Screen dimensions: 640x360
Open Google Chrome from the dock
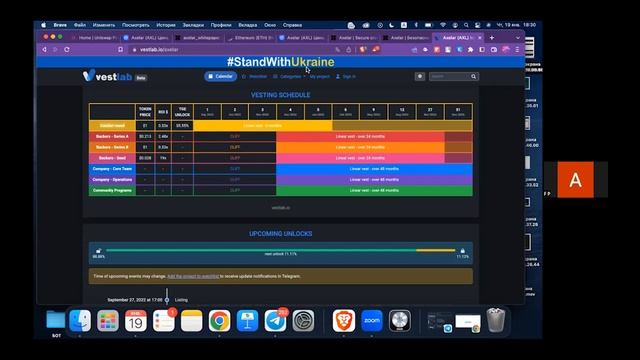(219, 320)
